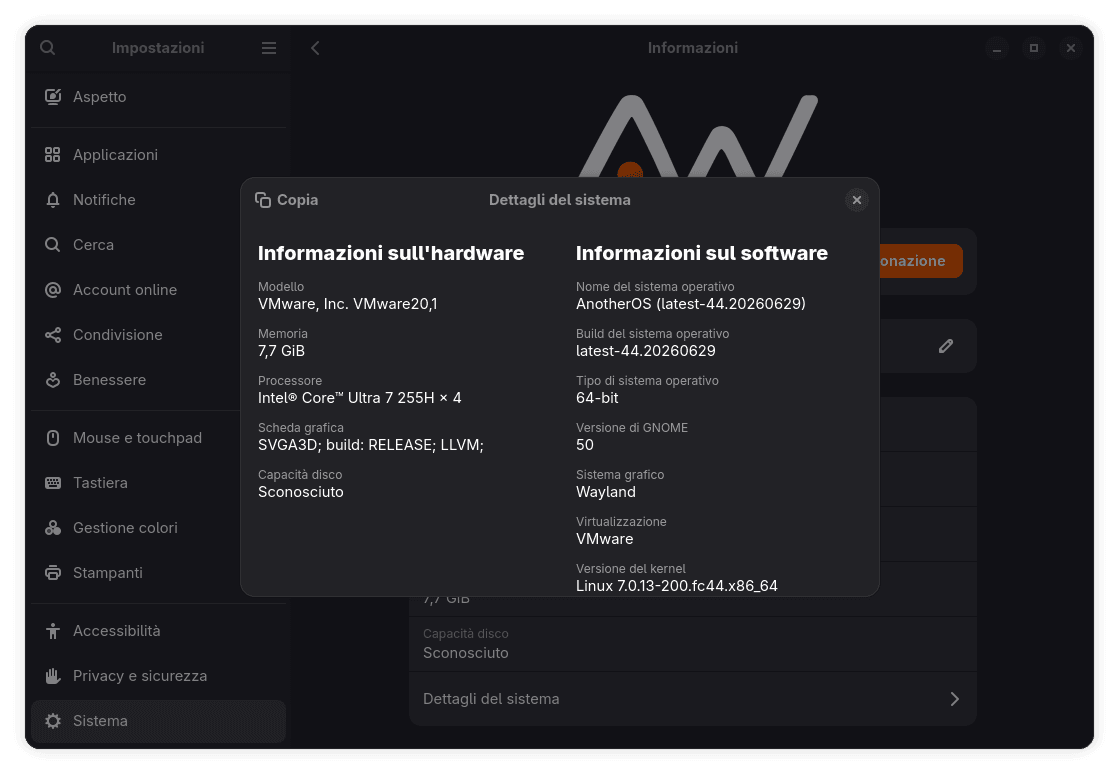Go back with the header arrow
Screen dimensions: 1119x774
coord(315,48)
